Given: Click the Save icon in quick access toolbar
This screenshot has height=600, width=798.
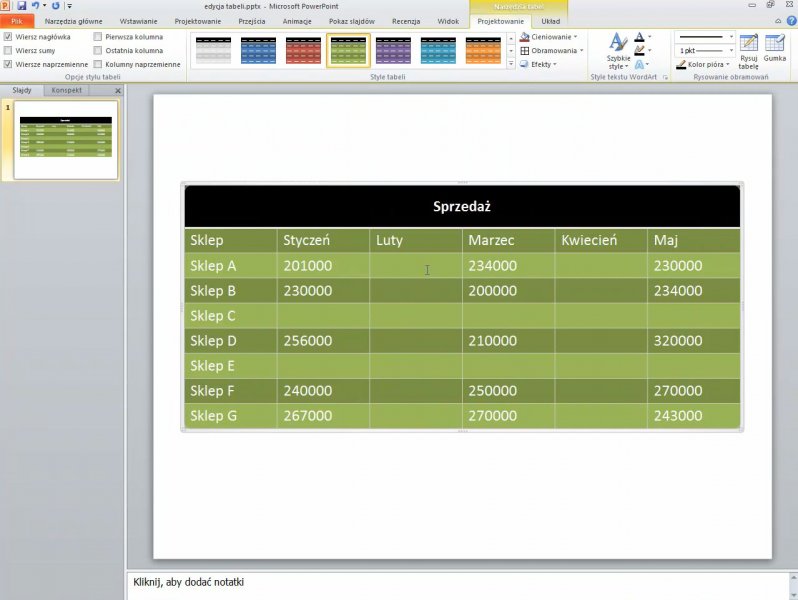Looking at the screenshot, I should (21, 6).
